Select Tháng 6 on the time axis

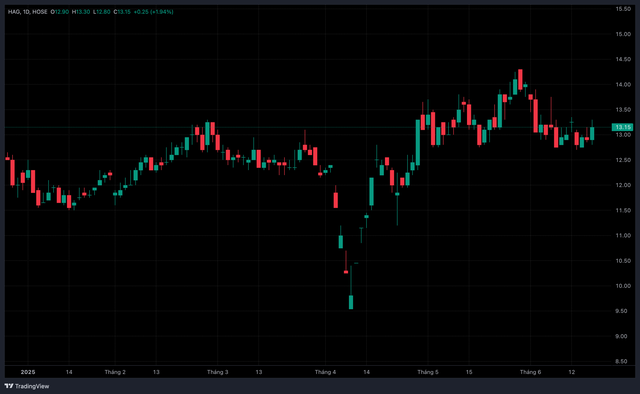point(530,372)
